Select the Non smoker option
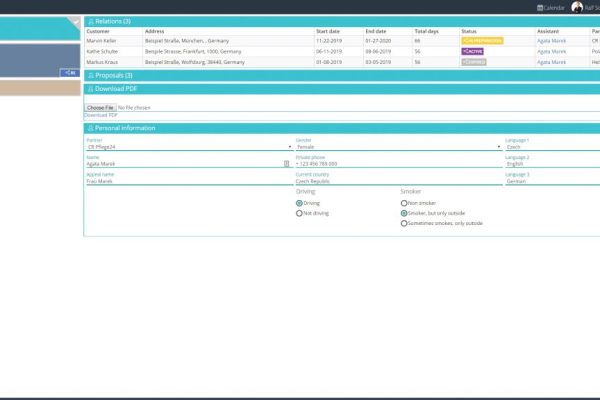The width and height of the screenshot is (600, 400). pyautogui.click(x=404, y=203)
